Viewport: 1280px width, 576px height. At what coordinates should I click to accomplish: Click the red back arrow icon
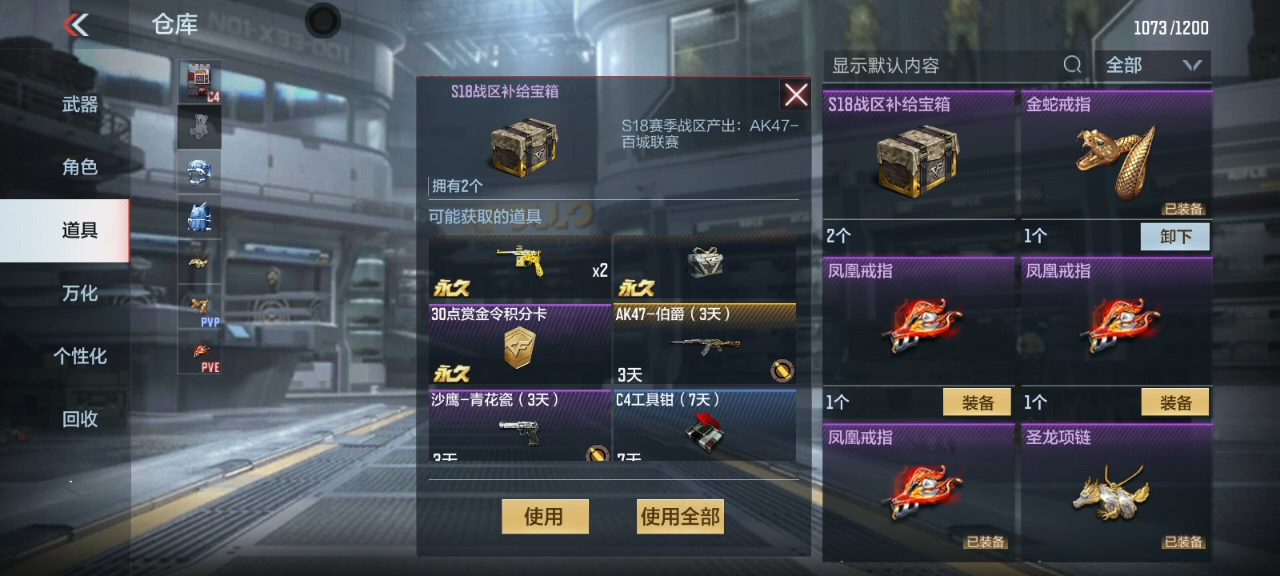(76, 25)
